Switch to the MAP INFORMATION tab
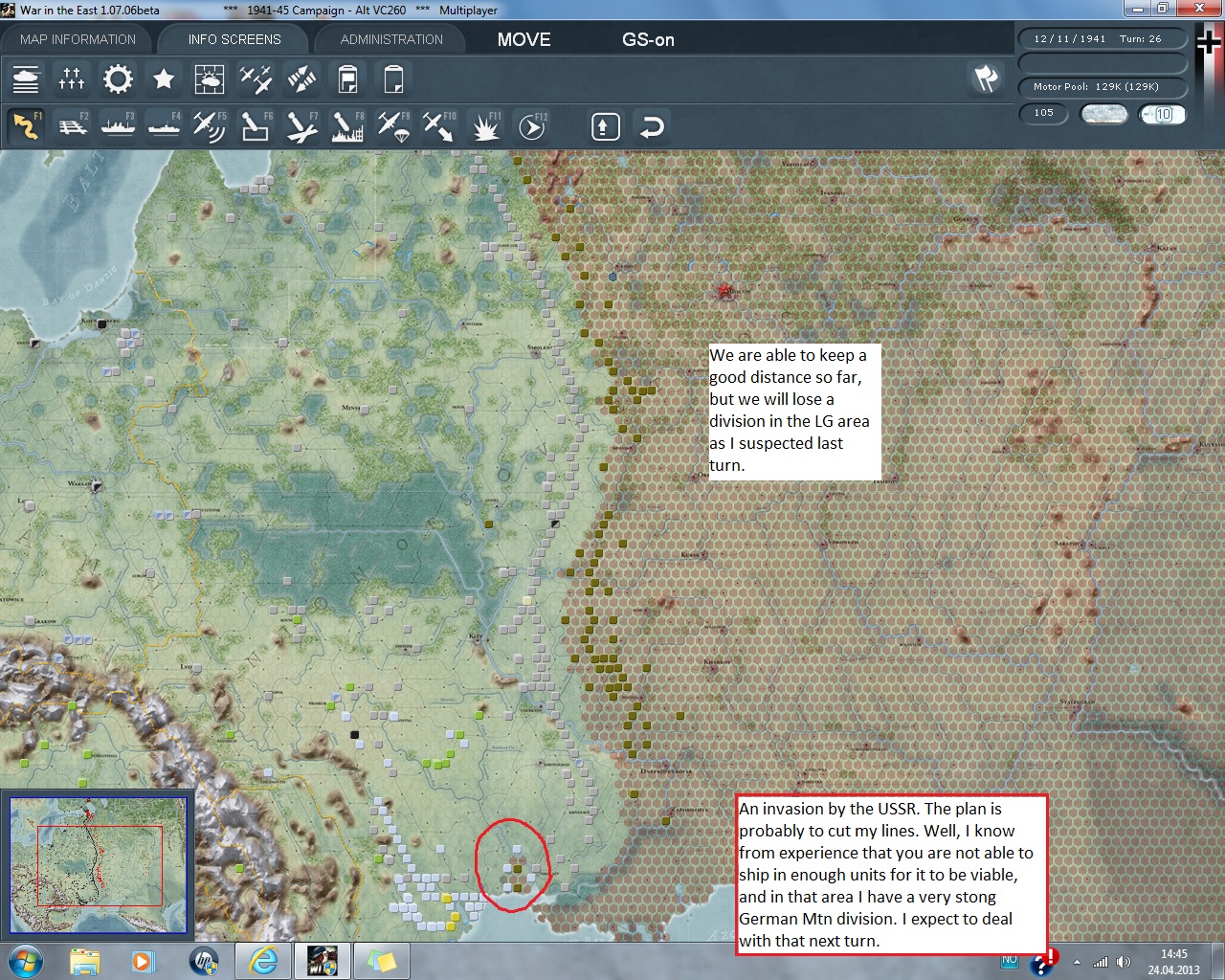Viewport: 1225px width, 980px height. point(78,39)
